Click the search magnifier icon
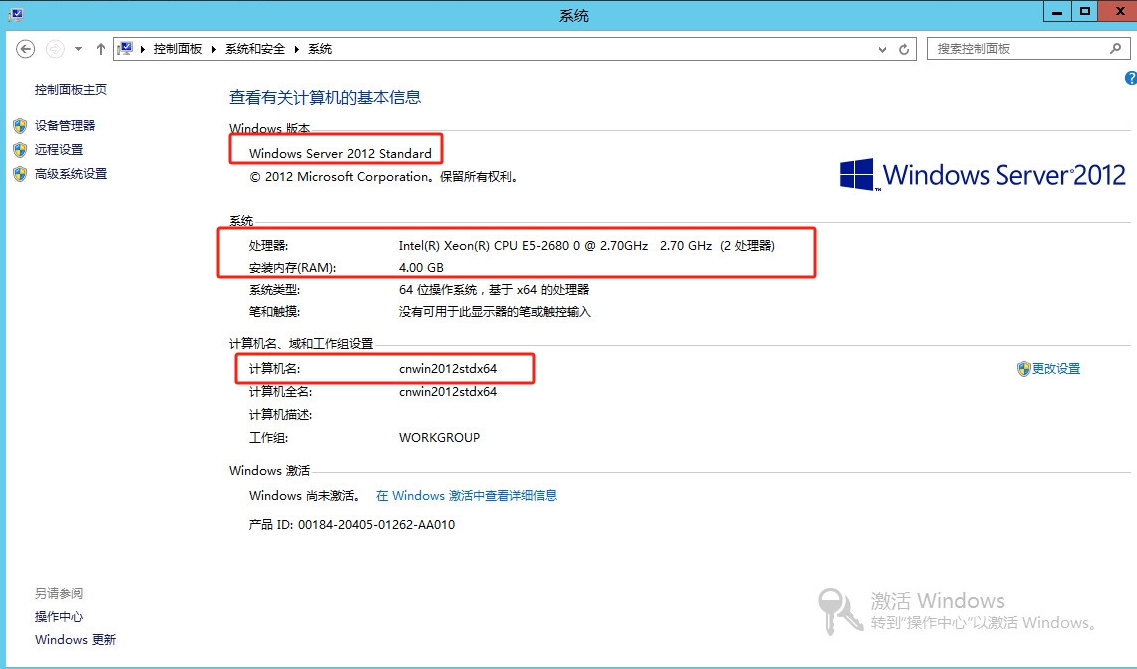Screen dimensions: 1137x669 pos(1115,49)
